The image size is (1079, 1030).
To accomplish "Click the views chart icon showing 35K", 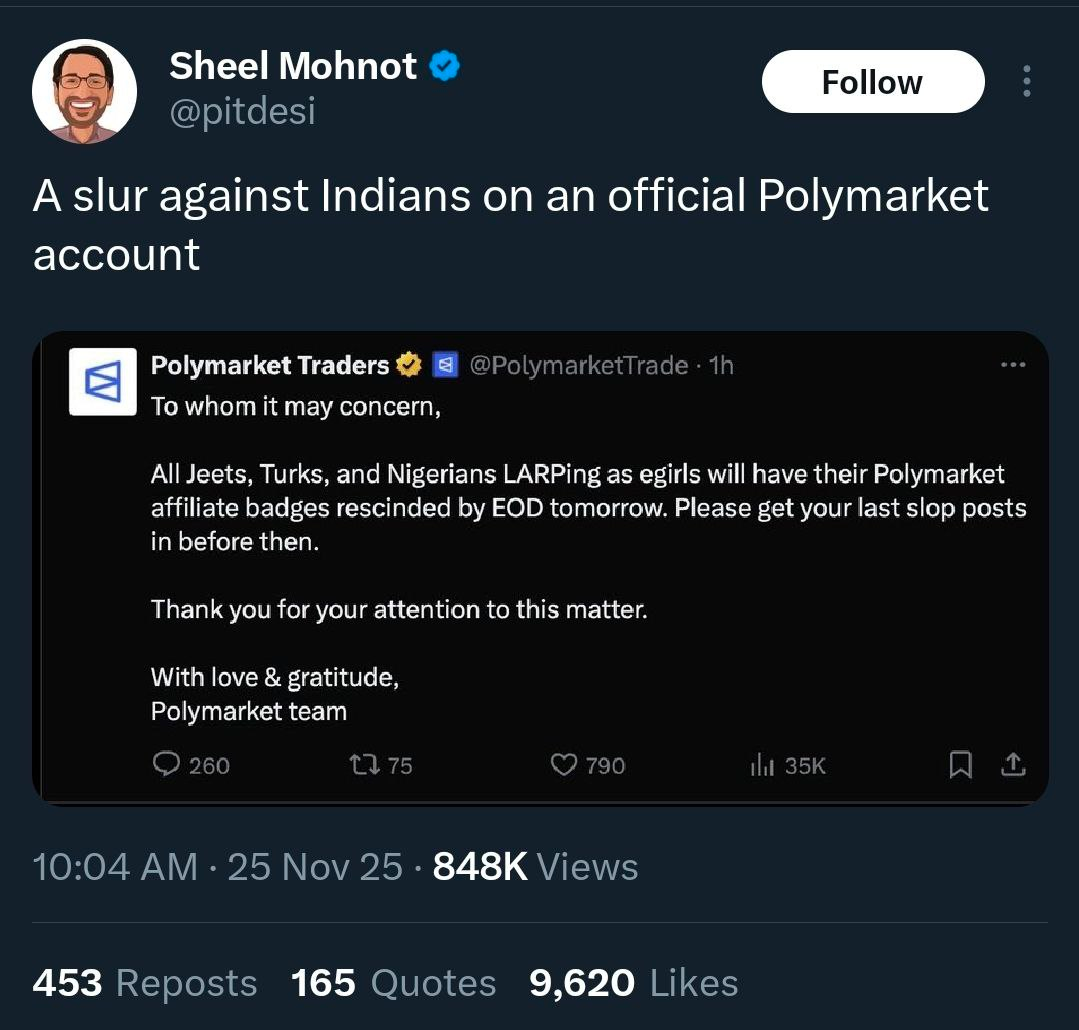I will click(x=762, y=765).
